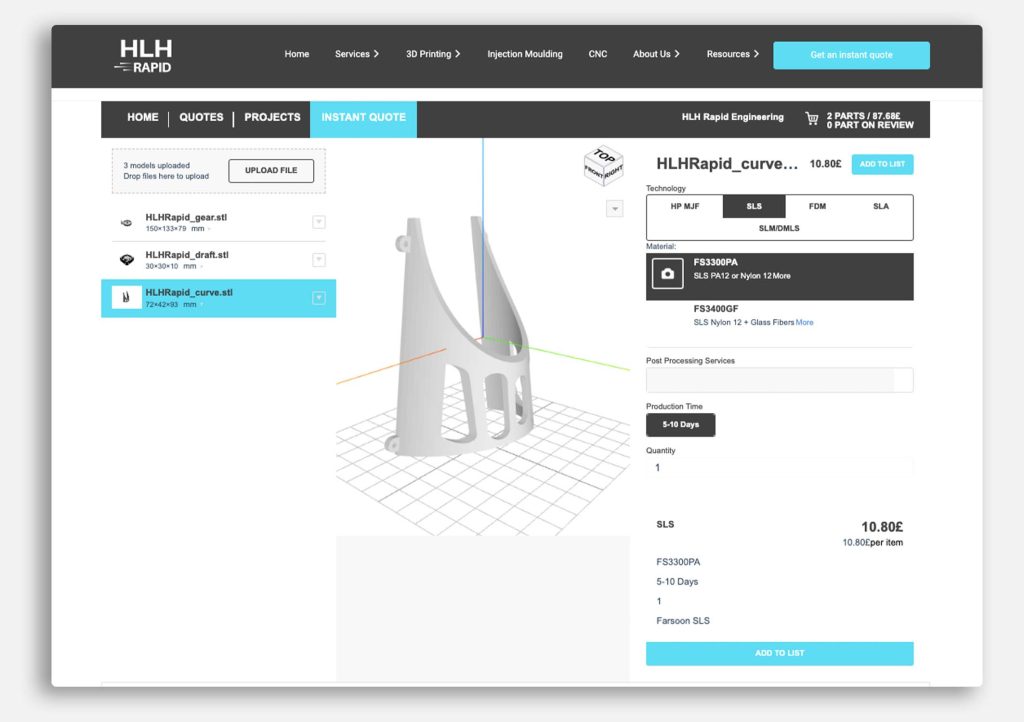Click the HLHRapid_gear.stl model thumbnail

[x=126, y=222]
